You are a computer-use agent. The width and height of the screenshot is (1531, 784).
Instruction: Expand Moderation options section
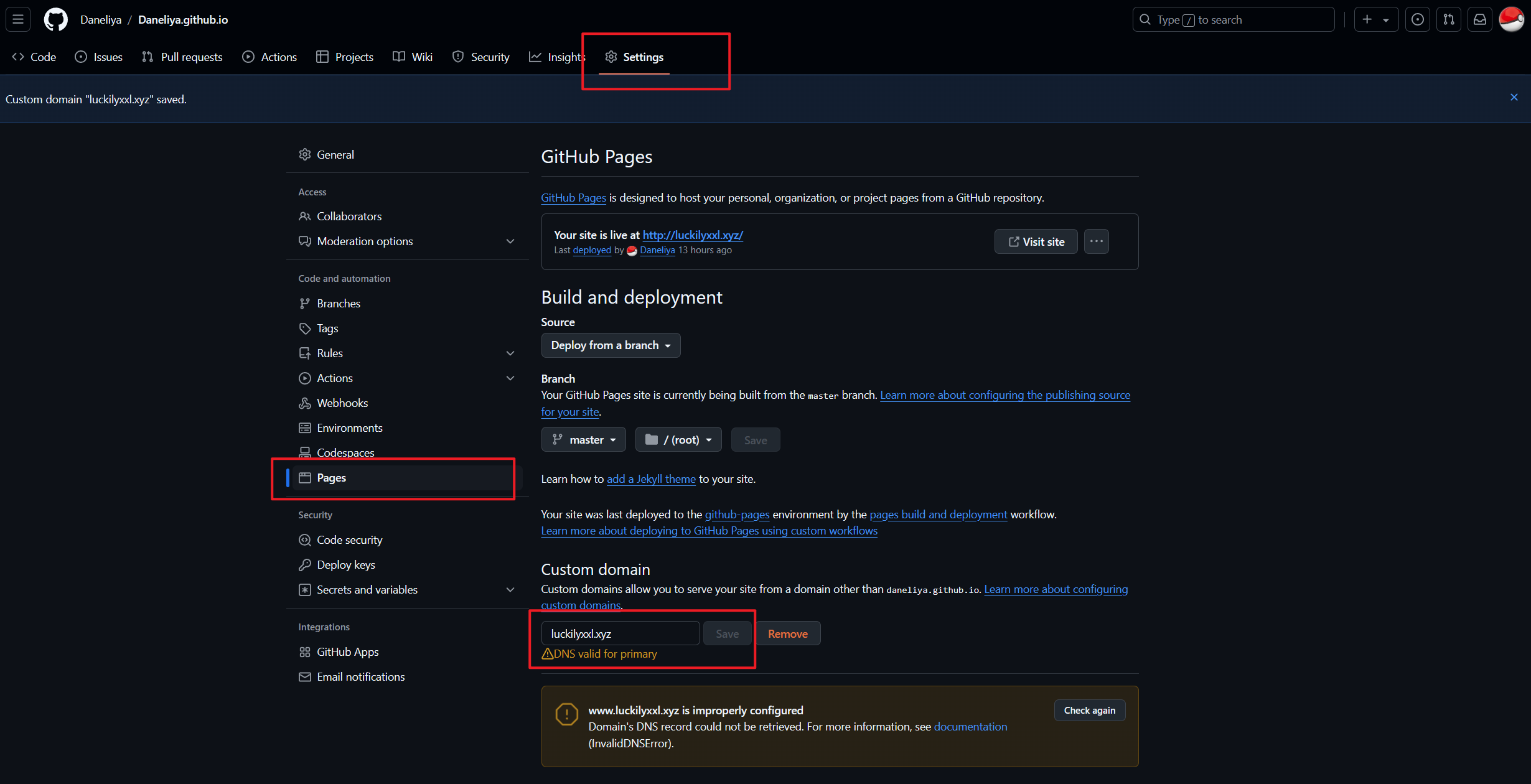coord(408,241)
